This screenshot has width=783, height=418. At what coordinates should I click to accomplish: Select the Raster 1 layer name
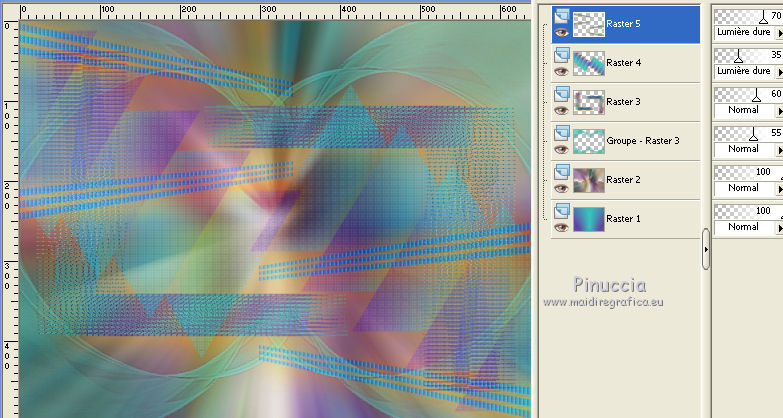(623, 218)
